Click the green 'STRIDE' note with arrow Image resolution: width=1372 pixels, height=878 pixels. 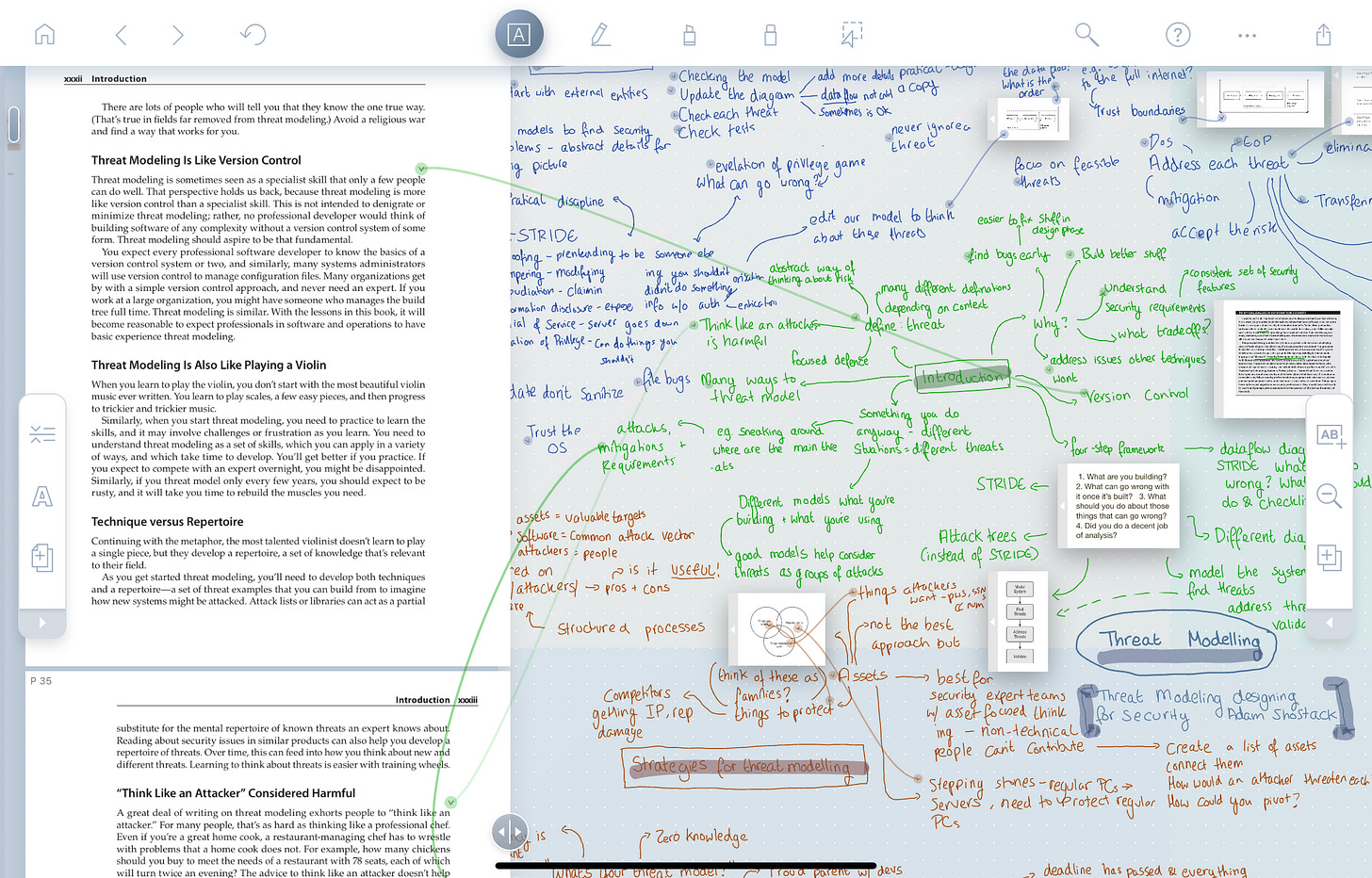pos(1001,484)
